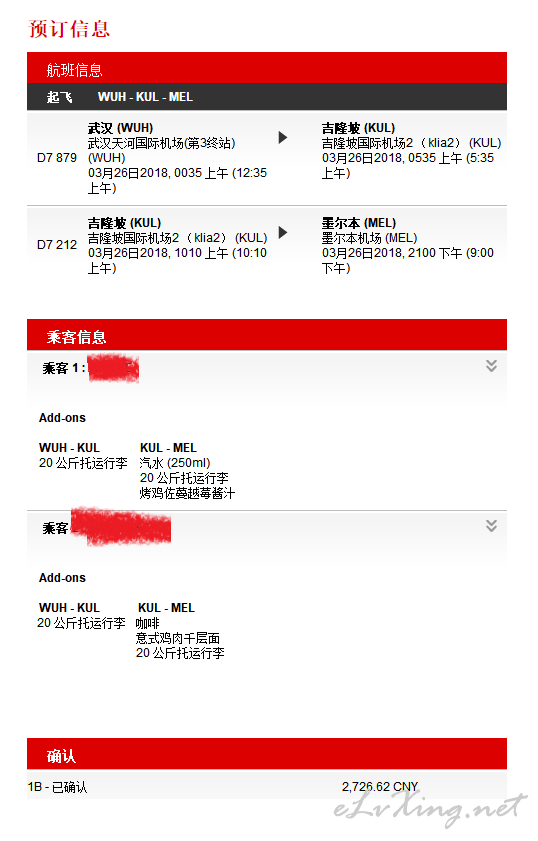Click the 起飞 WUH - KUL - MEL route bar
The image size is (538, 841).
point(267,97)
